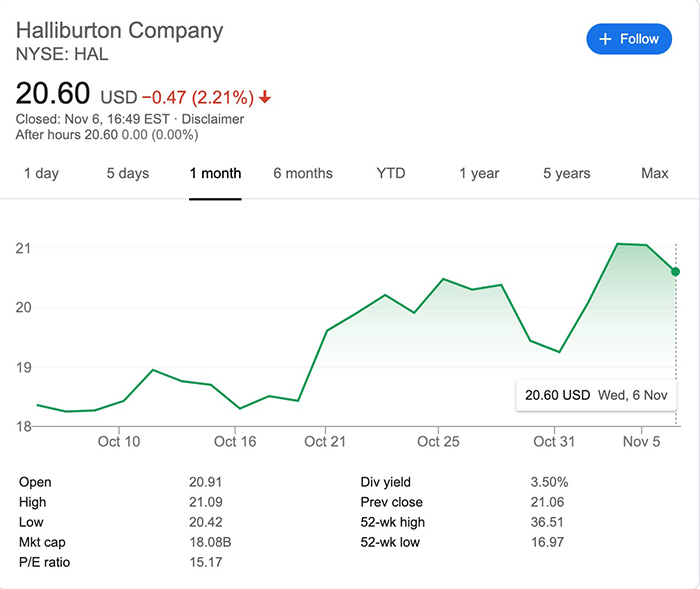Open the 6 months chart tab

(x=303, y=173)
